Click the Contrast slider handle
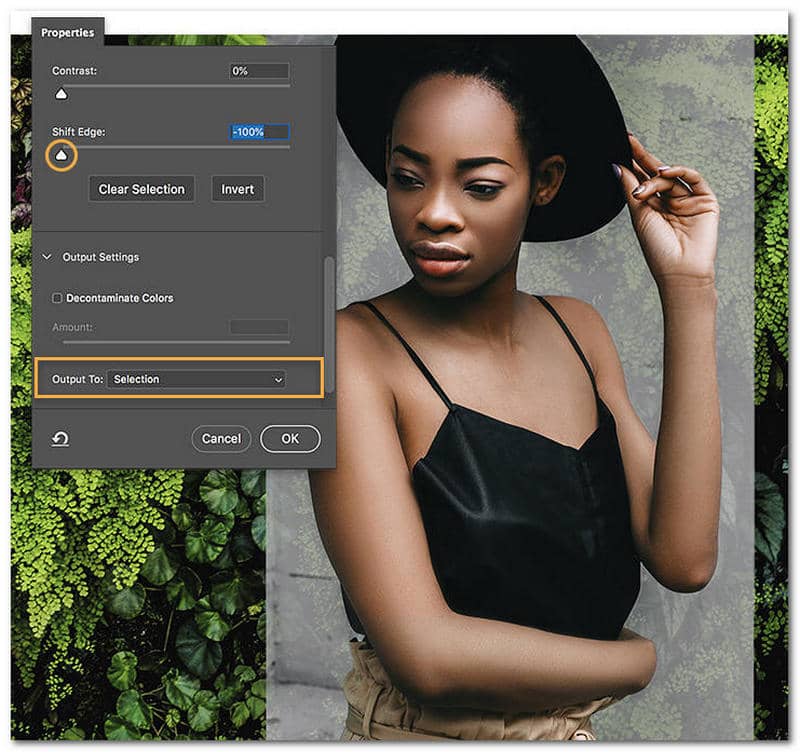Screen dimensions: 800x752 point(61,94)
